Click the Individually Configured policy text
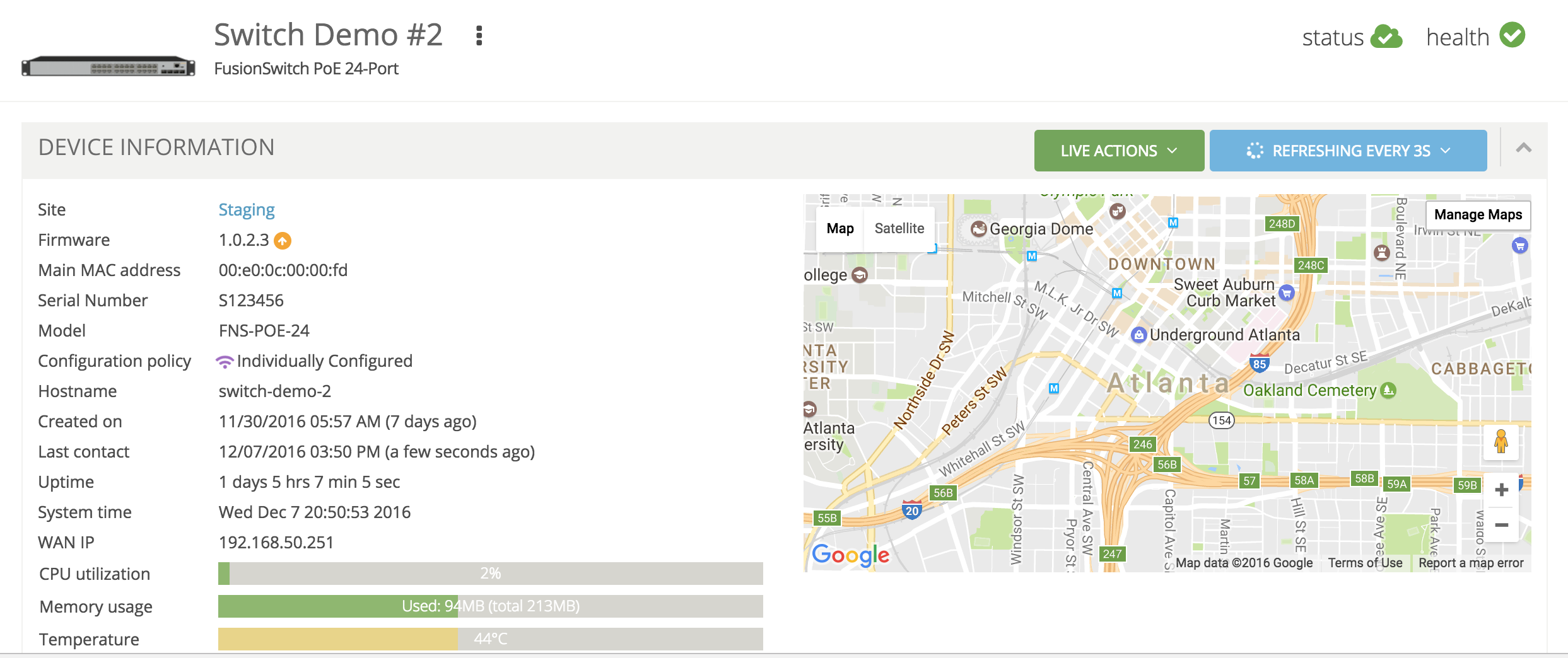Image resolution: width=1568 pixels, height=658 pixels. [x=325, y=361]
